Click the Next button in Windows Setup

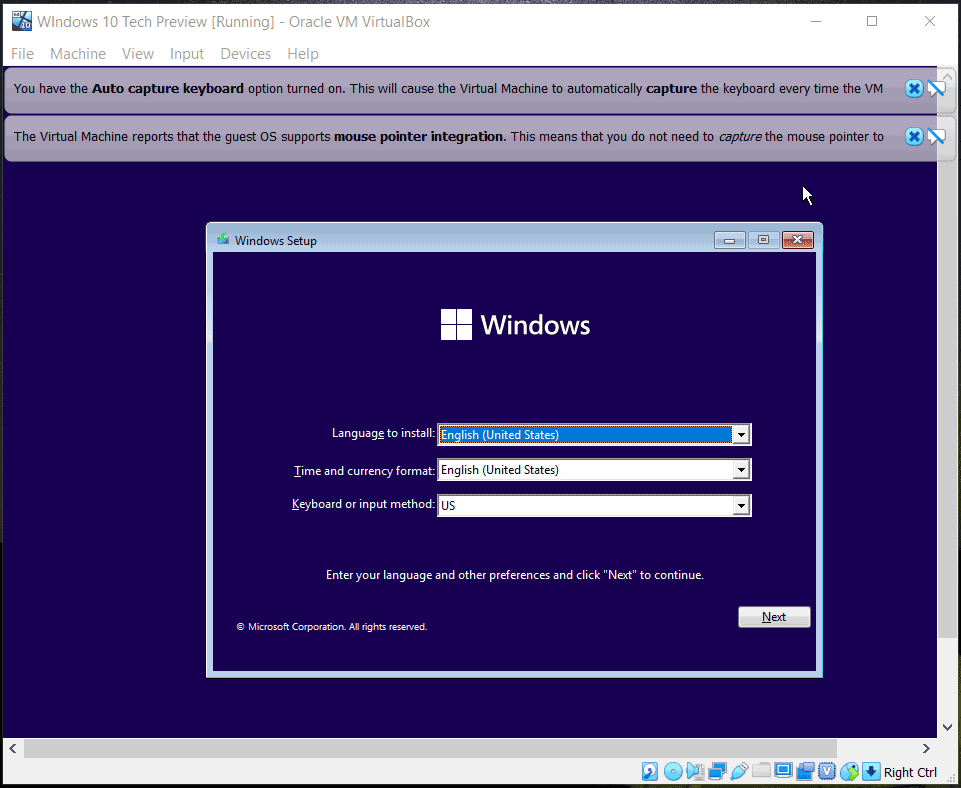(774, 617)
